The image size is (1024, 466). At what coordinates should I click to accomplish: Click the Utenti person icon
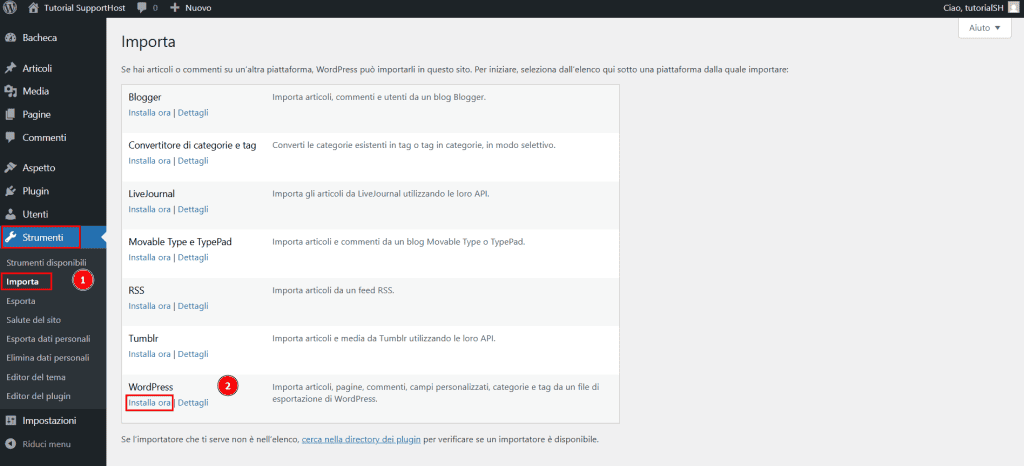[10, 214]
